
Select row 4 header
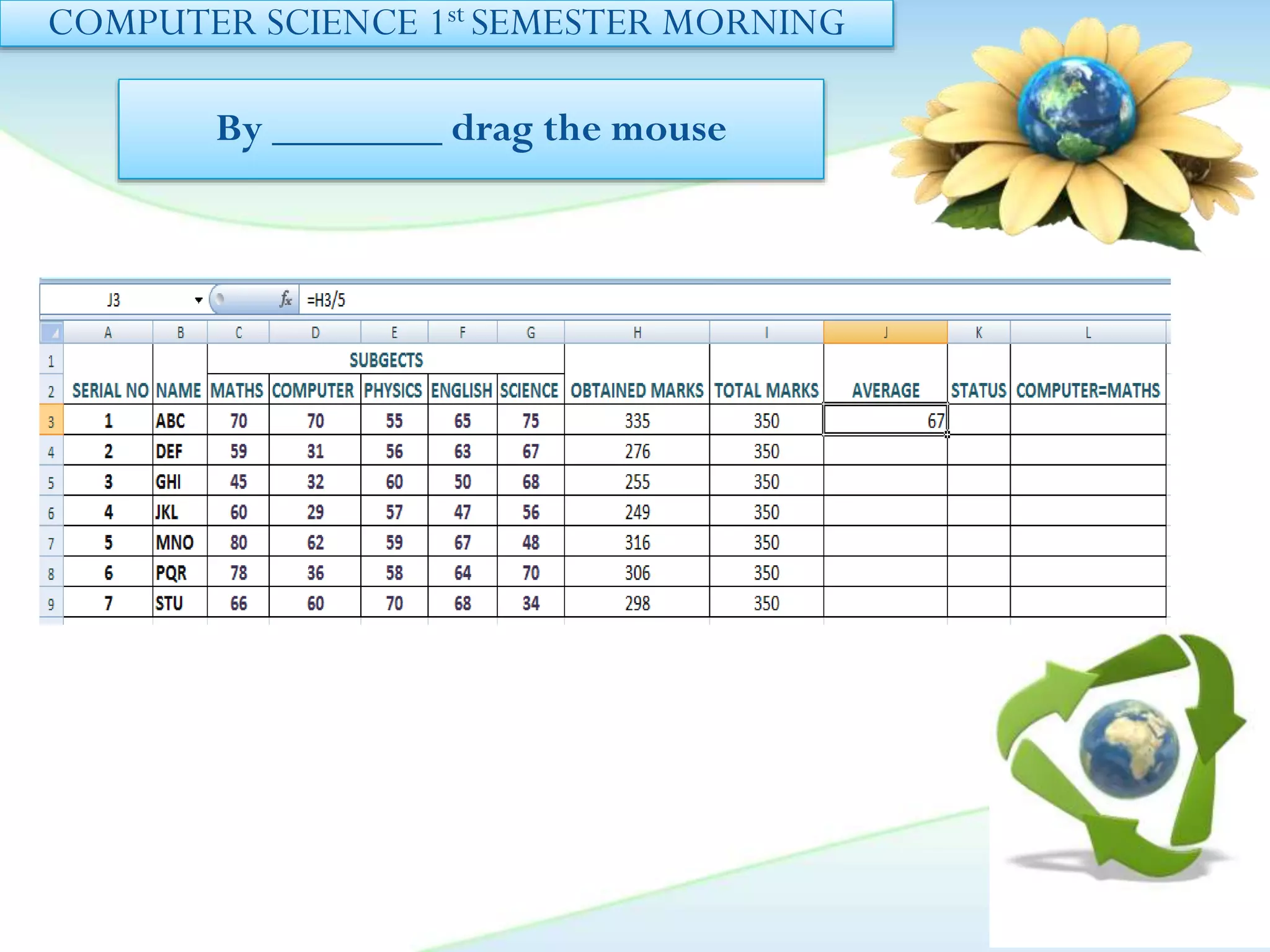pos(51,451)
